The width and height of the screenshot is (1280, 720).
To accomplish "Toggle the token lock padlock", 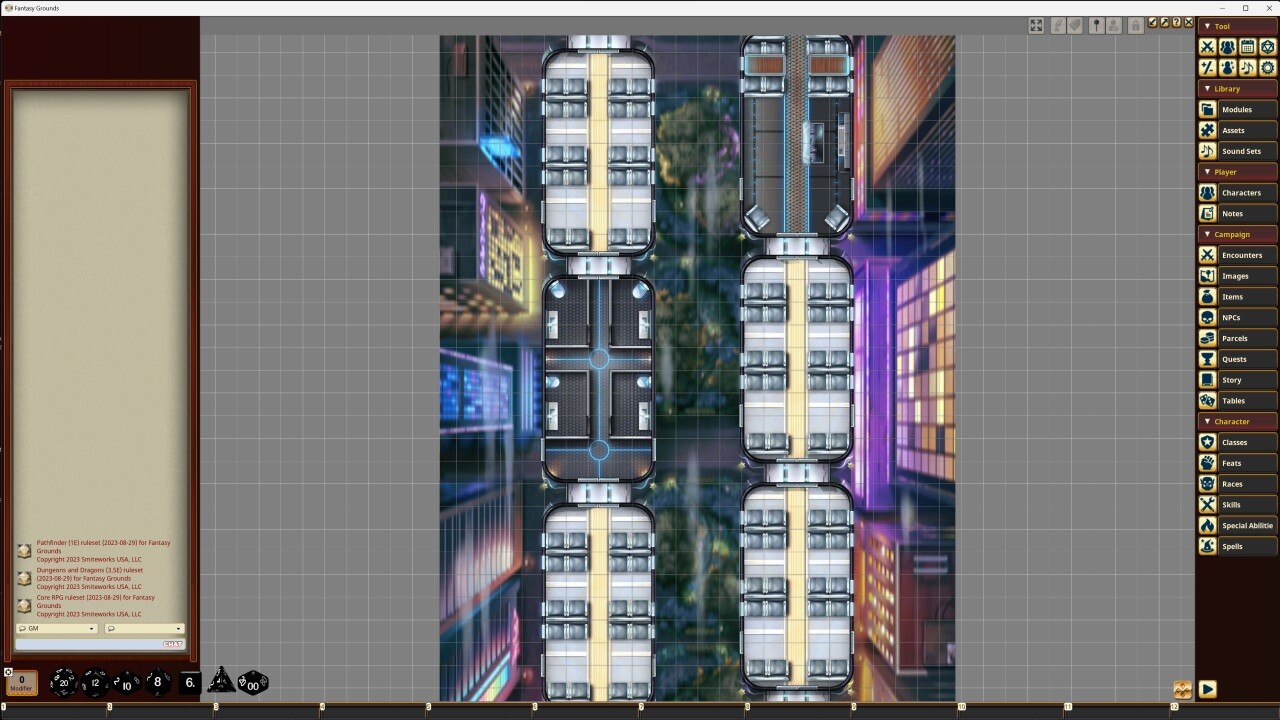I will tap(1136, 25).
